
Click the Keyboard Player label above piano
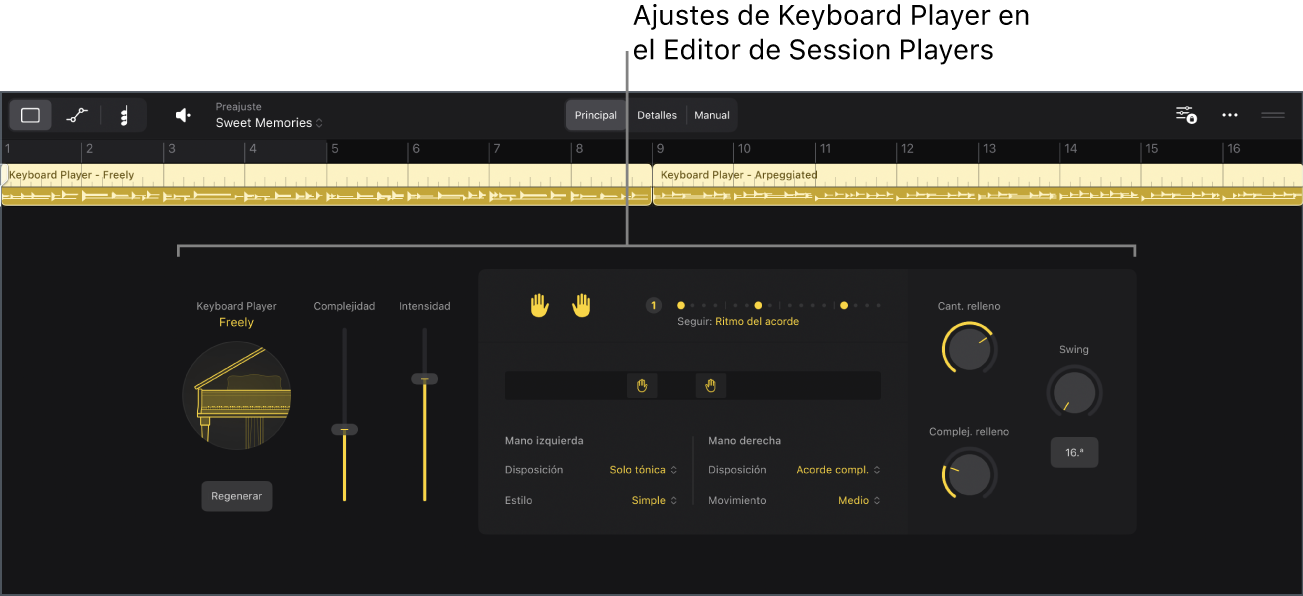click(237, 306)
